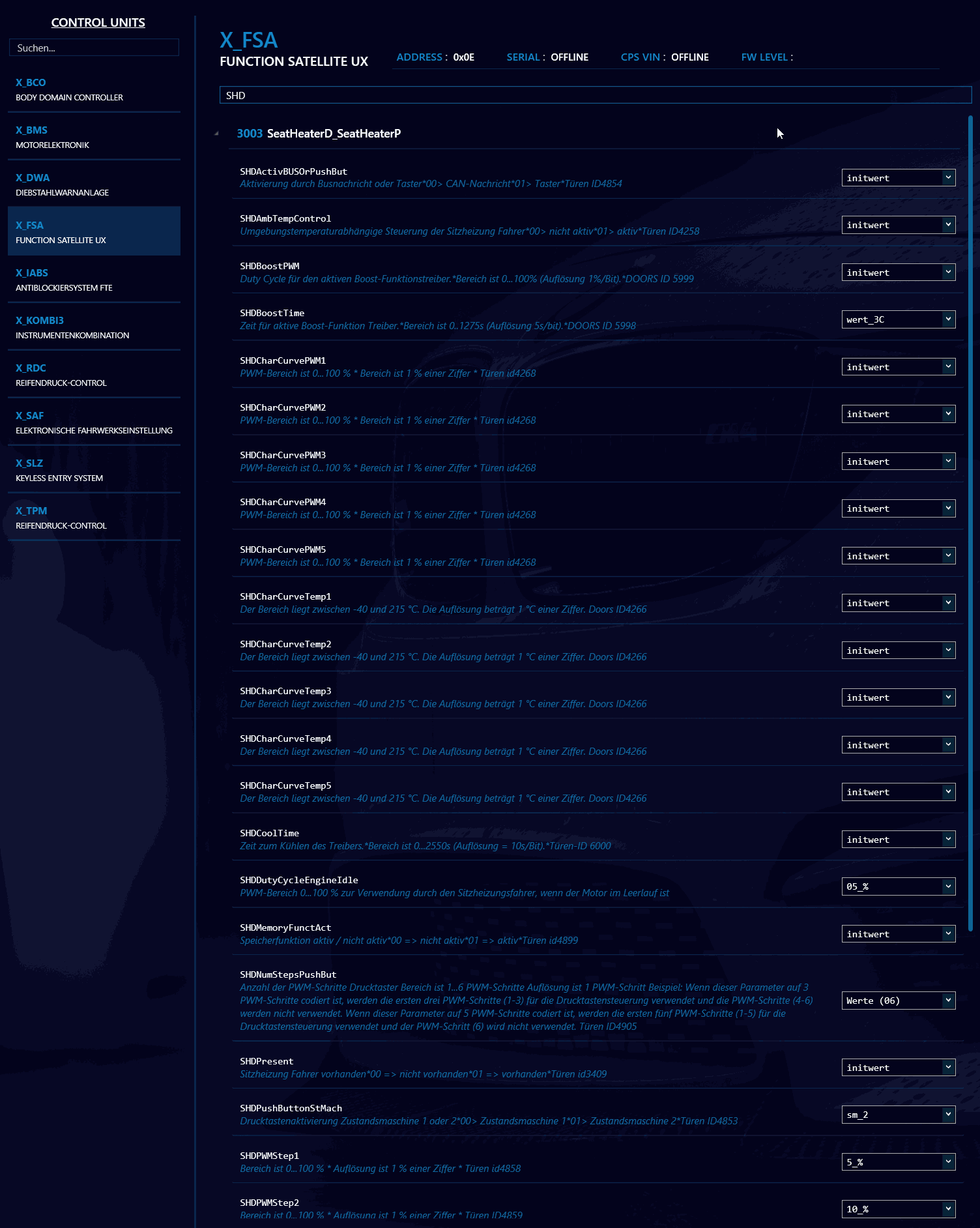Viewport: 980px width, 1228px height.
Task: Select X_IABS Antiblockiersystem FTE unit
Action: tap(94, 280)
